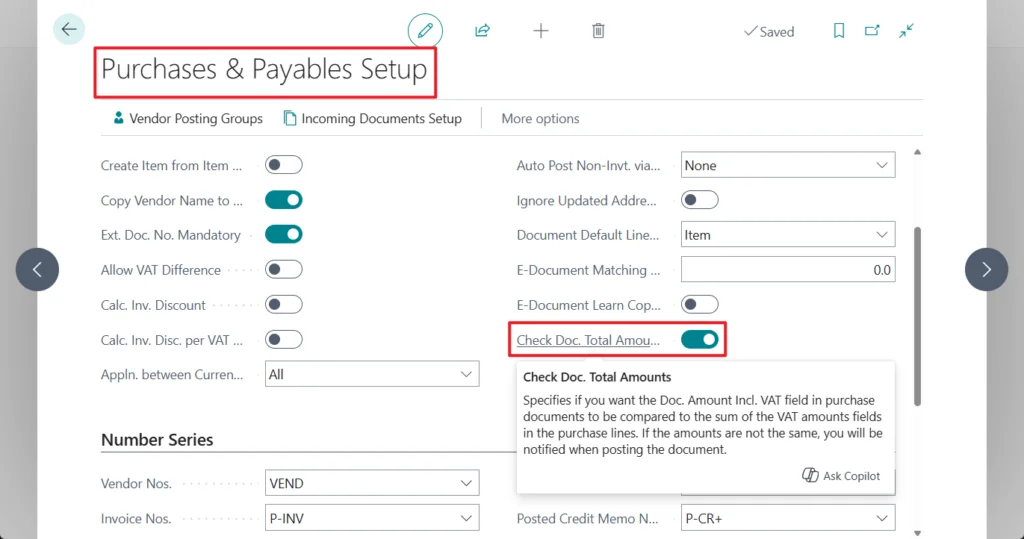Open the Vendor Nos. dropdown
Image resolution: width=1024 pixels, height=539 pixels.
[x=372, y=483]
